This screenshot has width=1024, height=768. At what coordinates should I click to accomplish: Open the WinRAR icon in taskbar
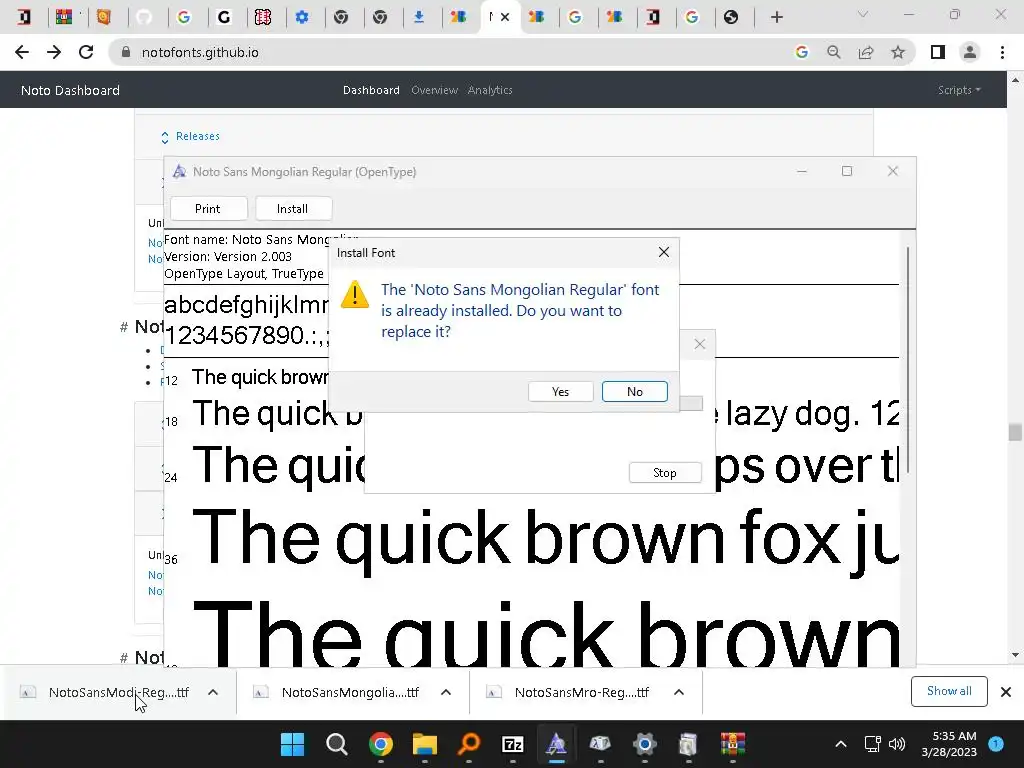click(733, 744)
